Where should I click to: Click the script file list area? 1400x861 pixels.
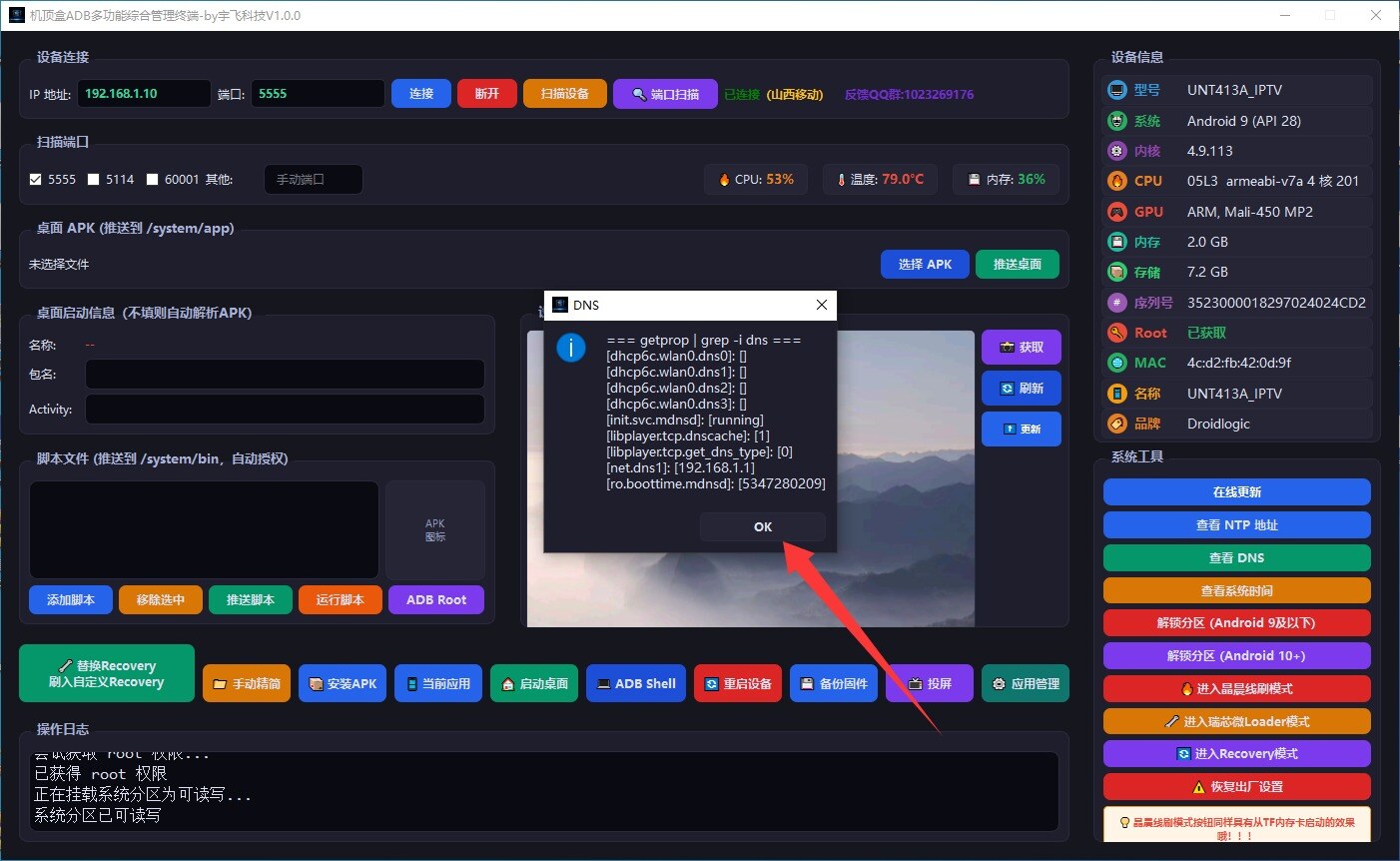point(204,529)
